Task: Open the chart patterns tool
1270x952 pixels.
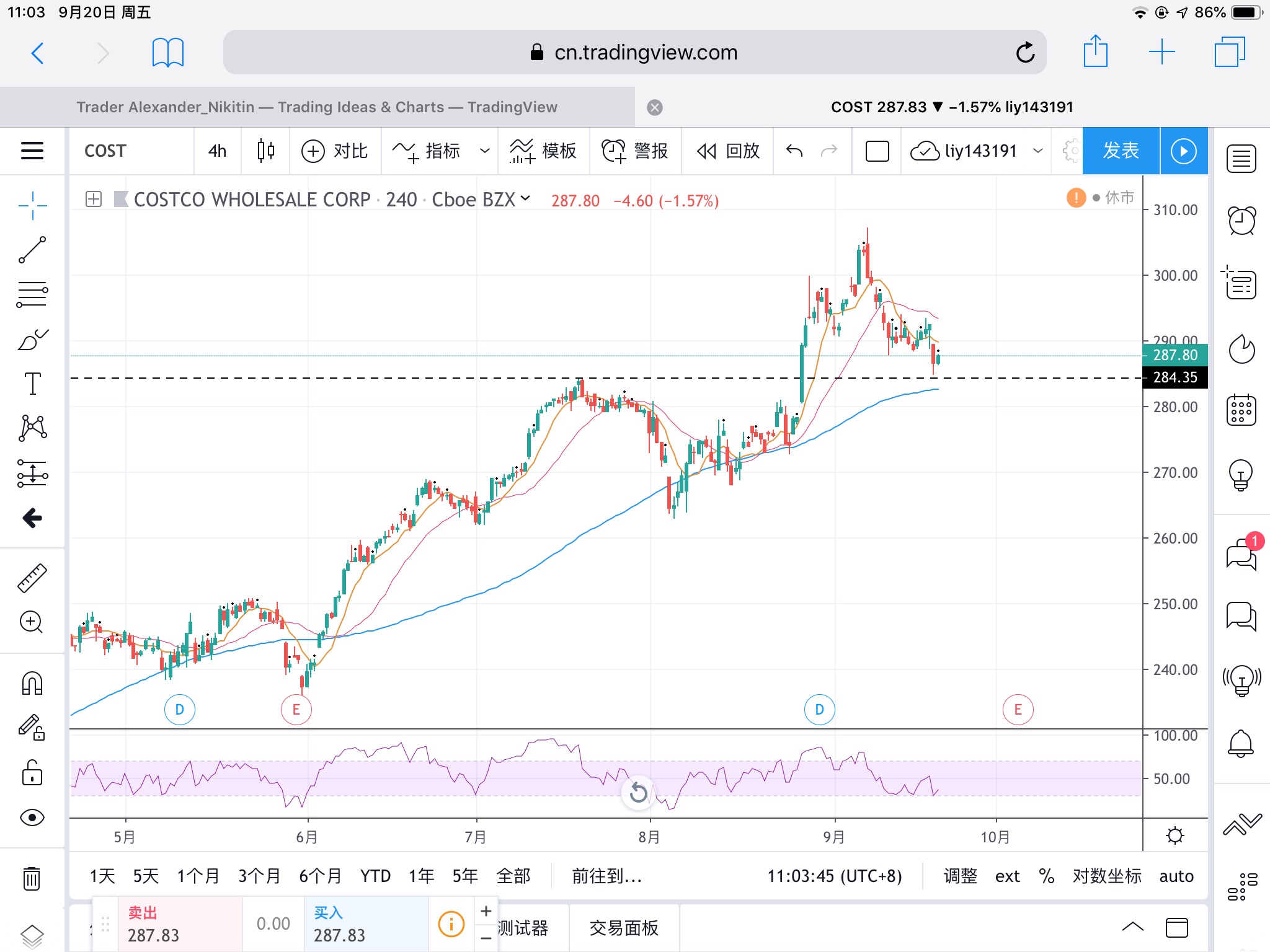Action: pos(32,428)
